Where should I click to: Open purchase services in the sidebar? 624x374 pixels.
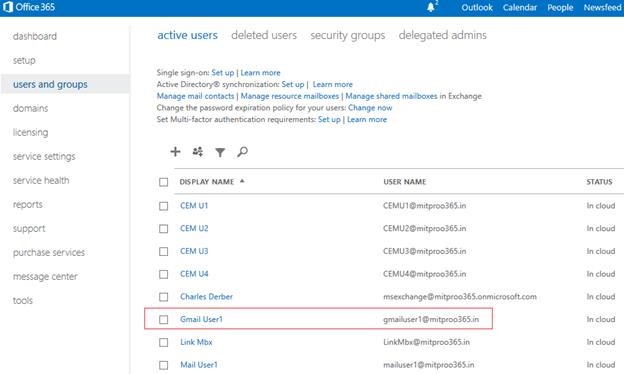[x=49, y=253]
